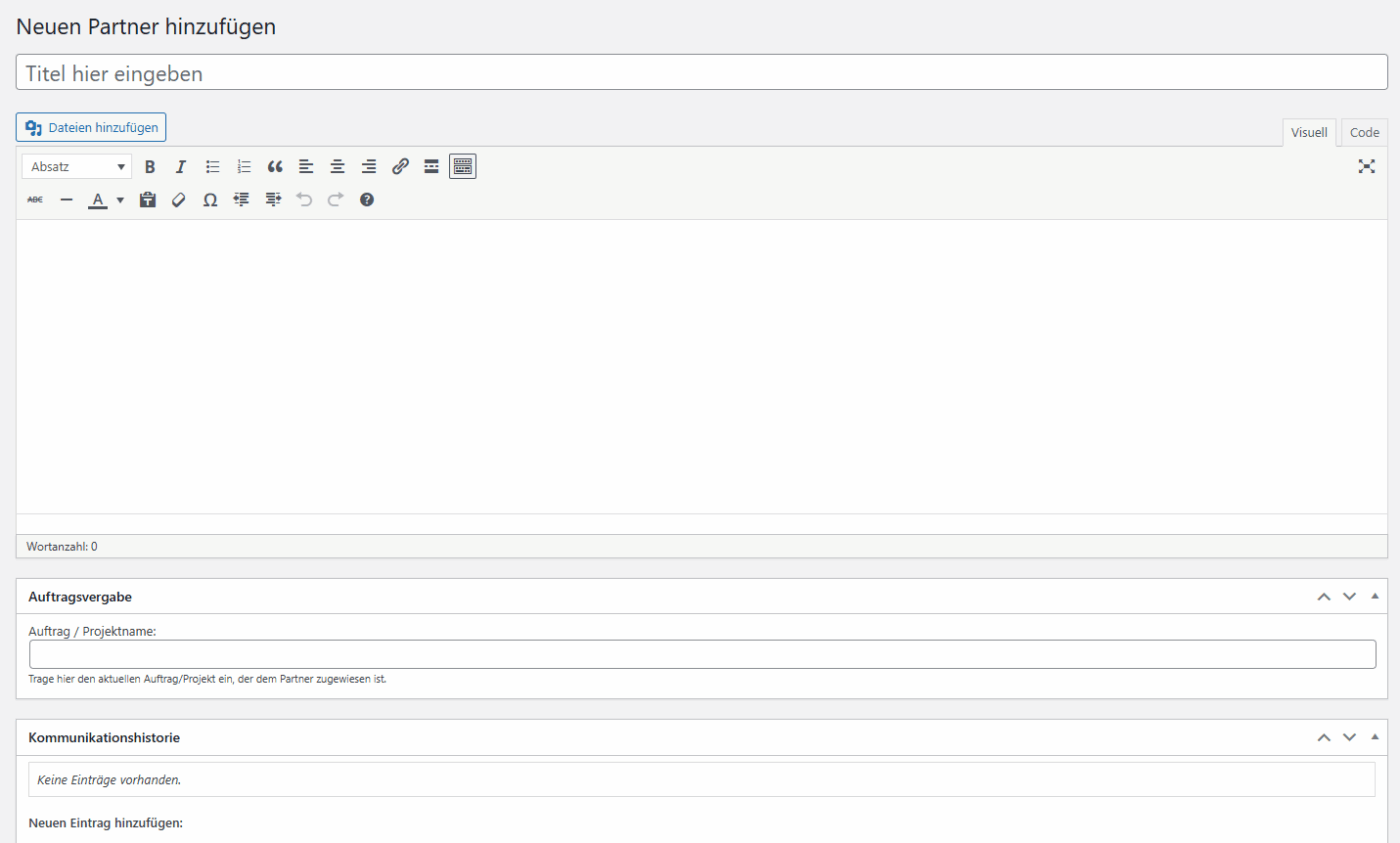The width and height of the screenshot is (1400, 843).
Task: Open keyboard shortcuts help
Action: click(x=367, y=200)
